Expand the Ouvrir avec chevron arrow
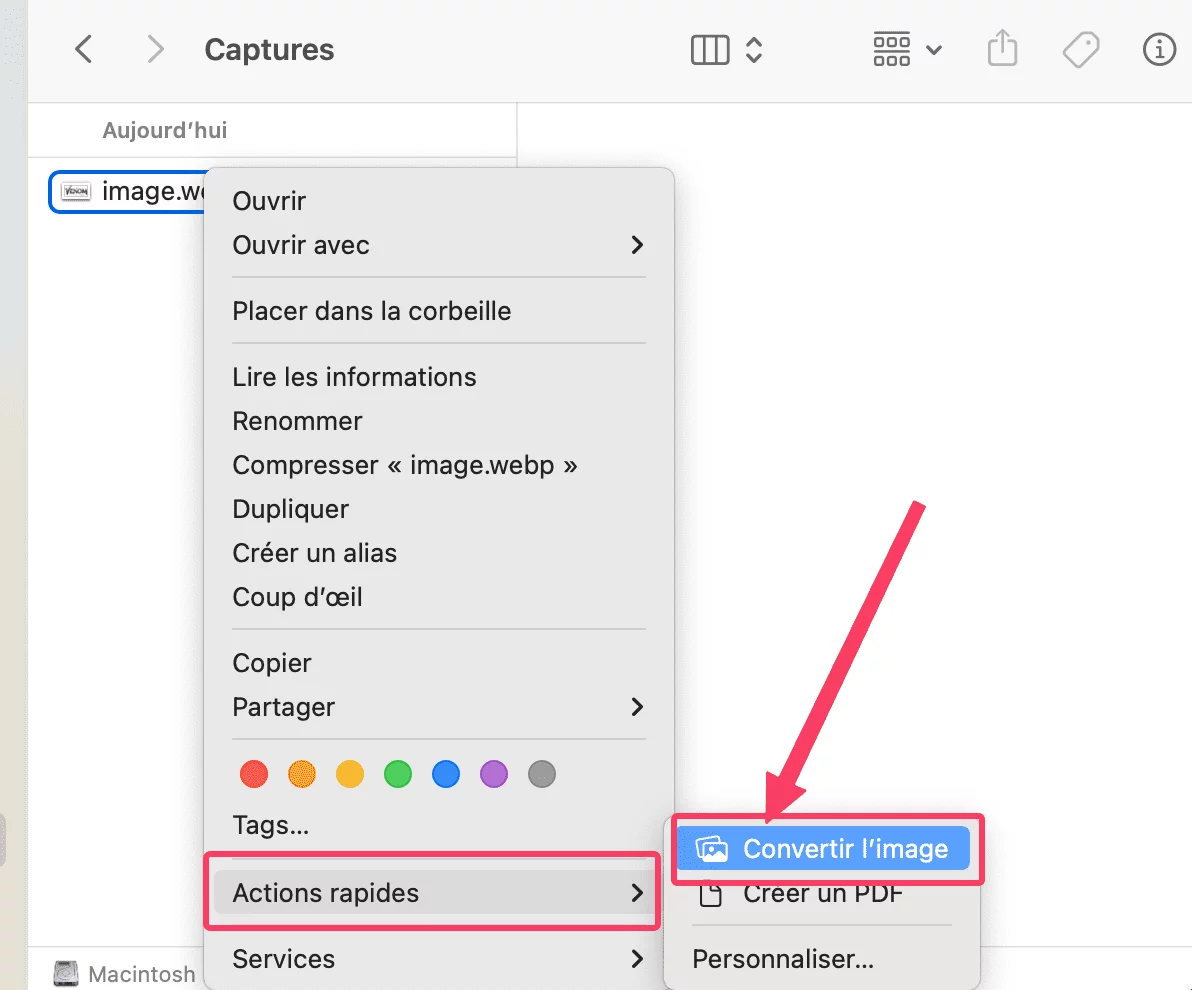Image resolution: width=1192 pixels, height=990 pixels. (637, 245)
